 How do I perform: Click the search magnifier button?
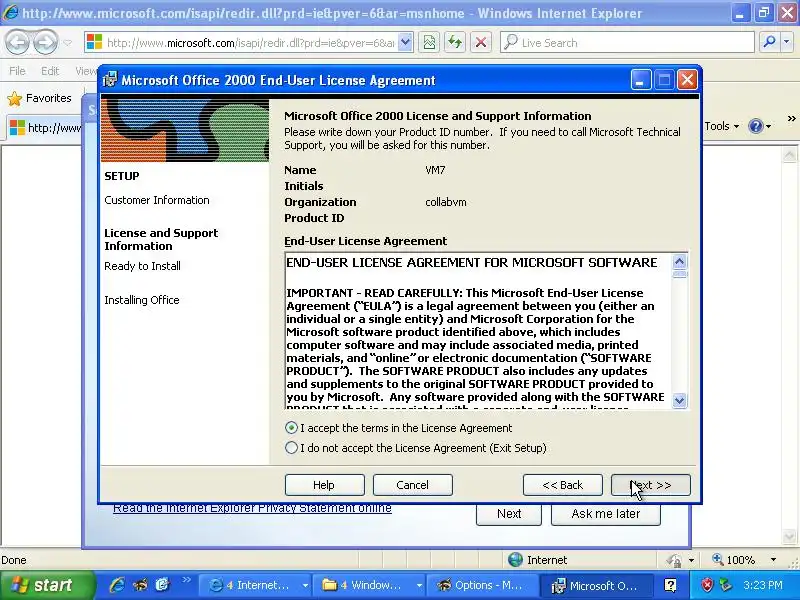coord(769,43)
